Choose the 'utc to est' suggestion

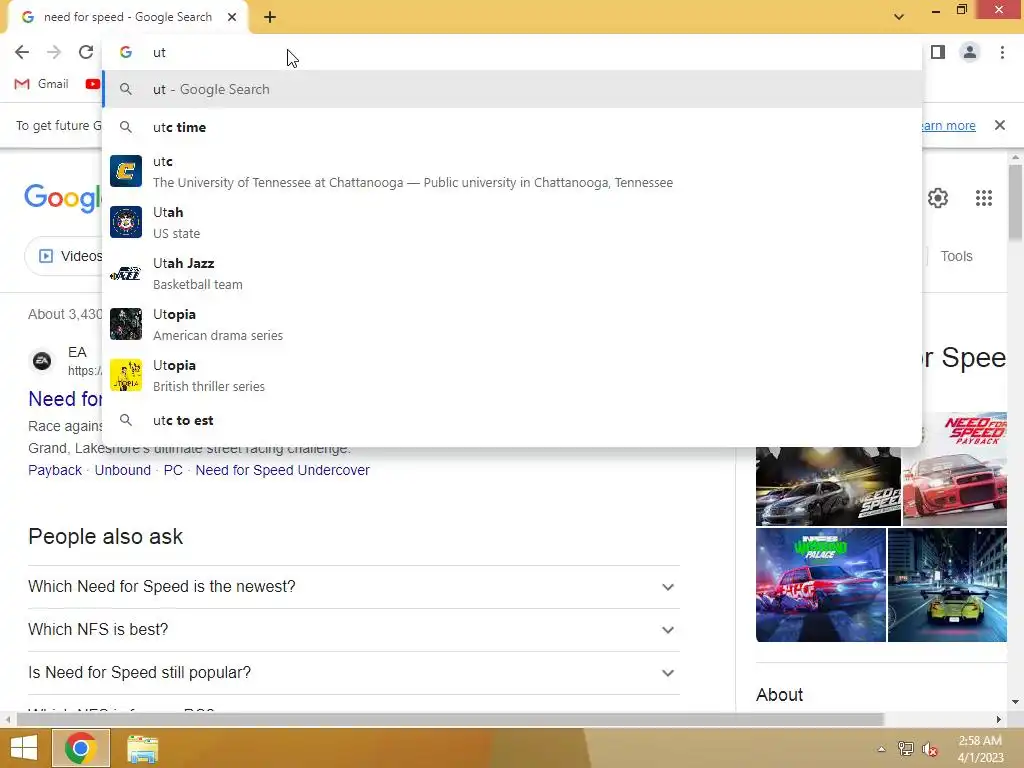click(513, 421)
